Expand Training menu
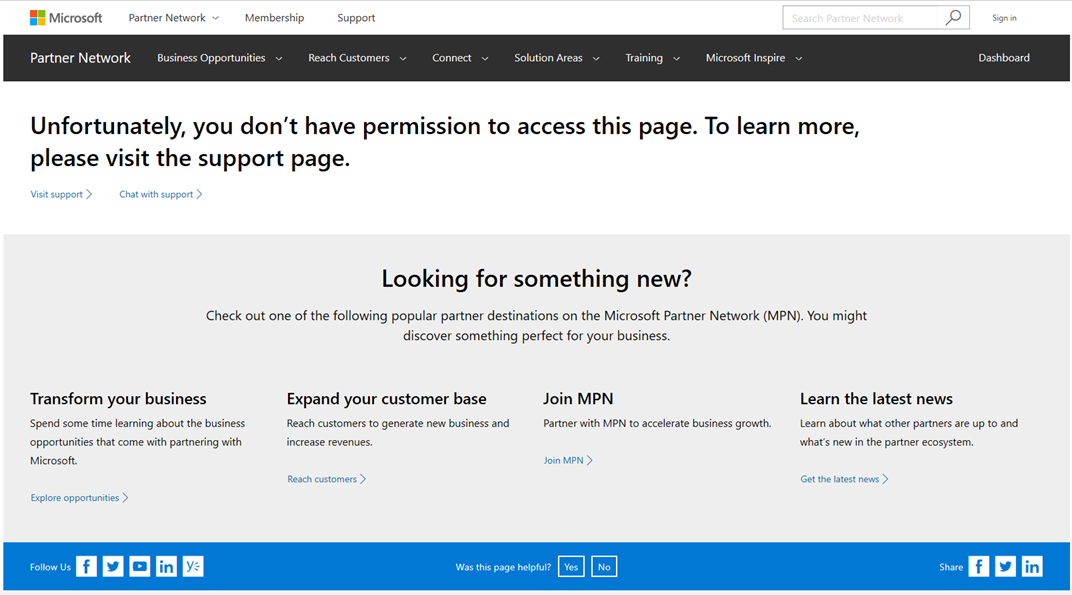This screenshot has height=595, width=1072. pyautogui.click(x=652, y=58)
